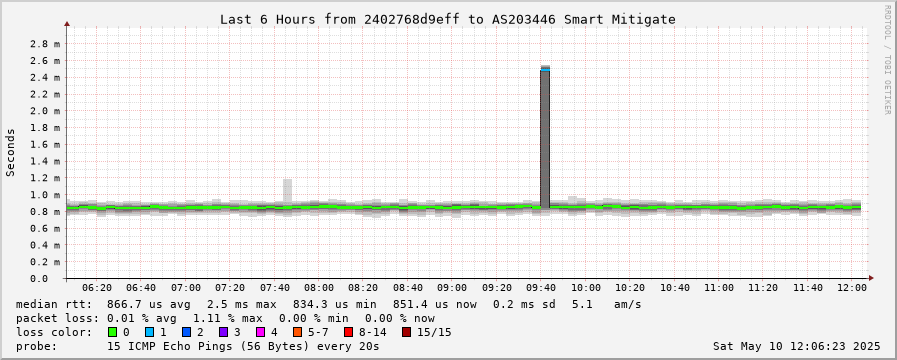The height and width of the screenshot is (360, 897).
Task: Click the graph title text
Action: [448, 19]
